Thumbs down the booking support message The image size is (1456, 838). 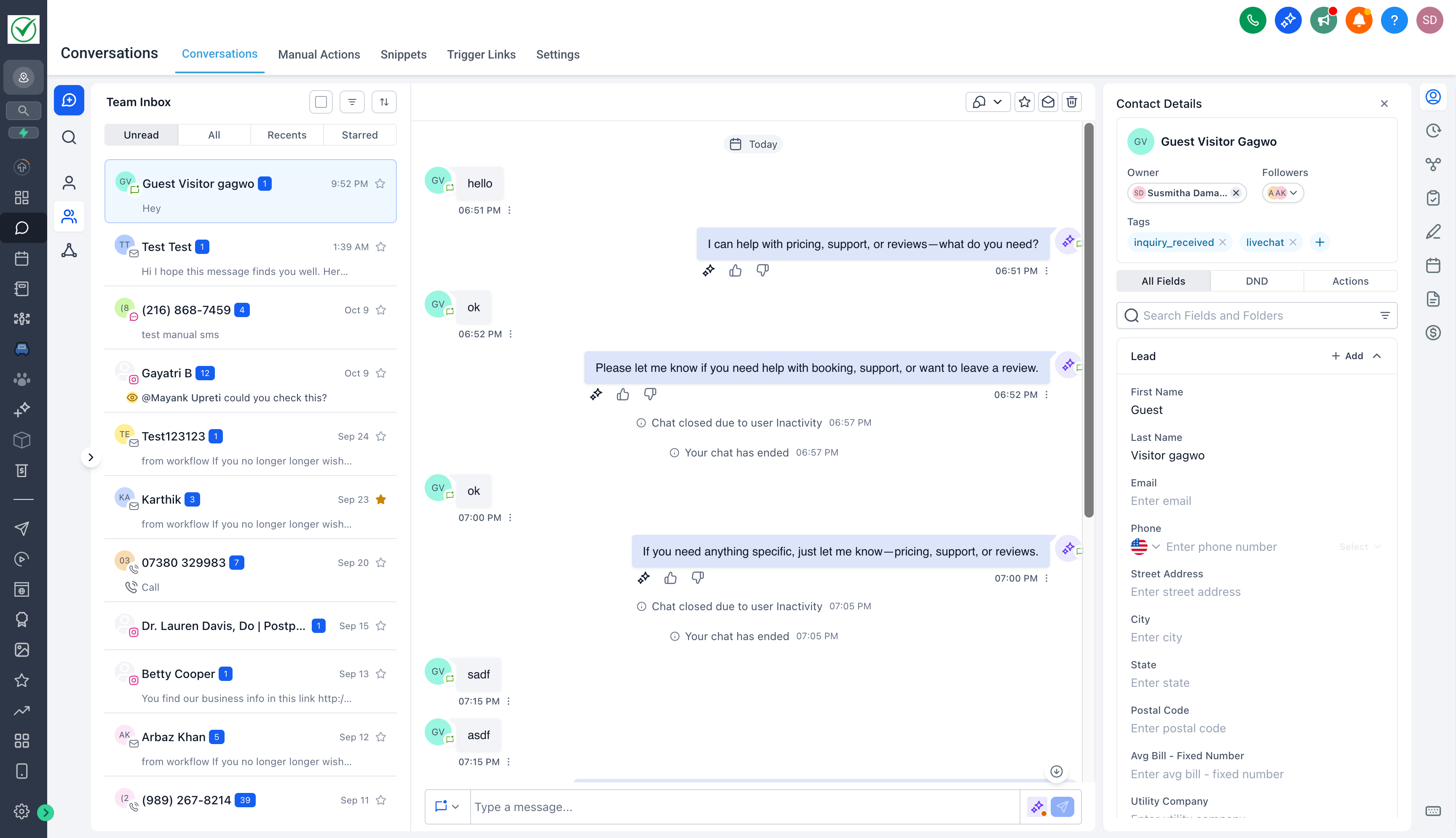click(x=650, y=394)
